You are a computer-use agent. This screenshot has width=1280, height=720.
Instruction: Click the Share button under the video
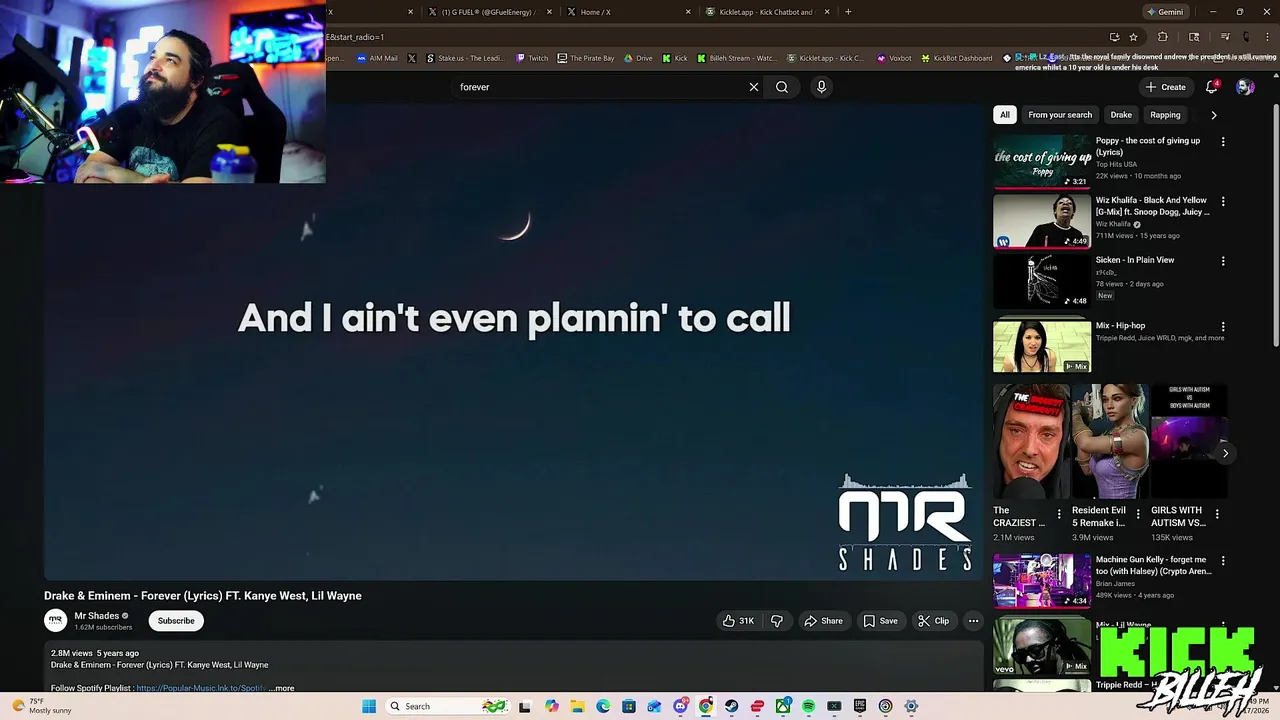tap(823, 621)
